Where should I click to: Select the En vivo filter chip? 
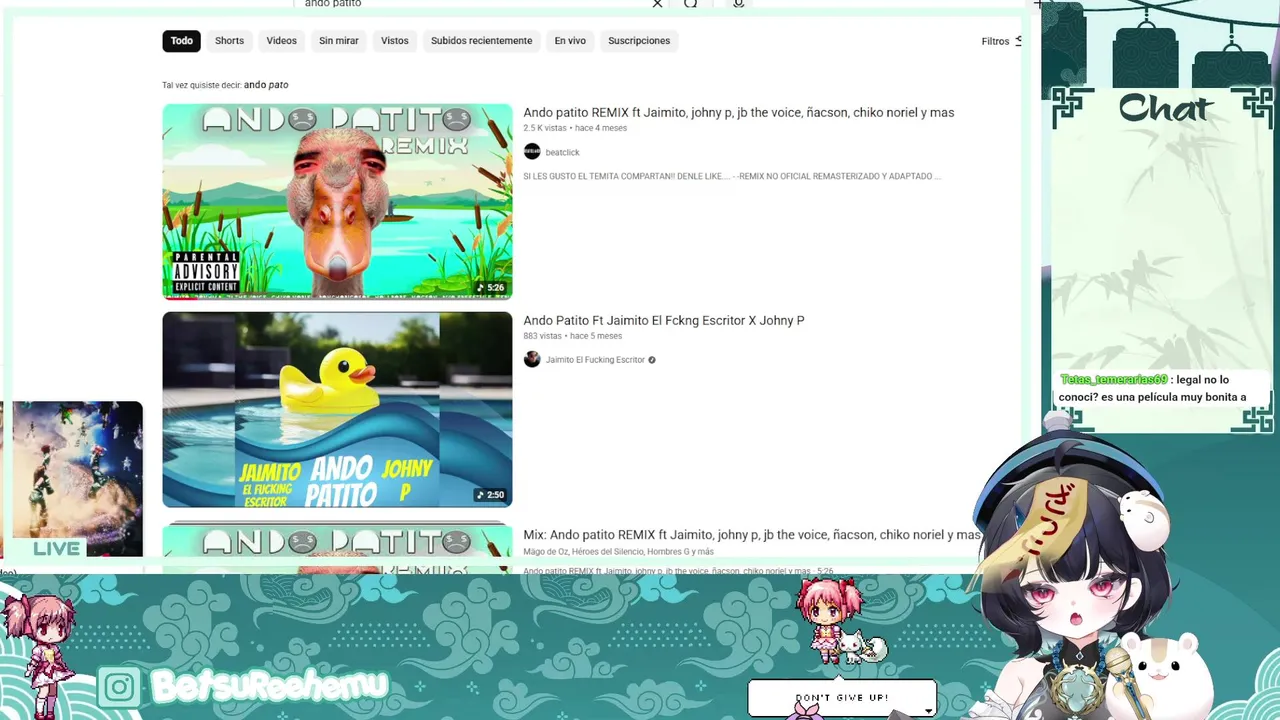pos(570,41)
